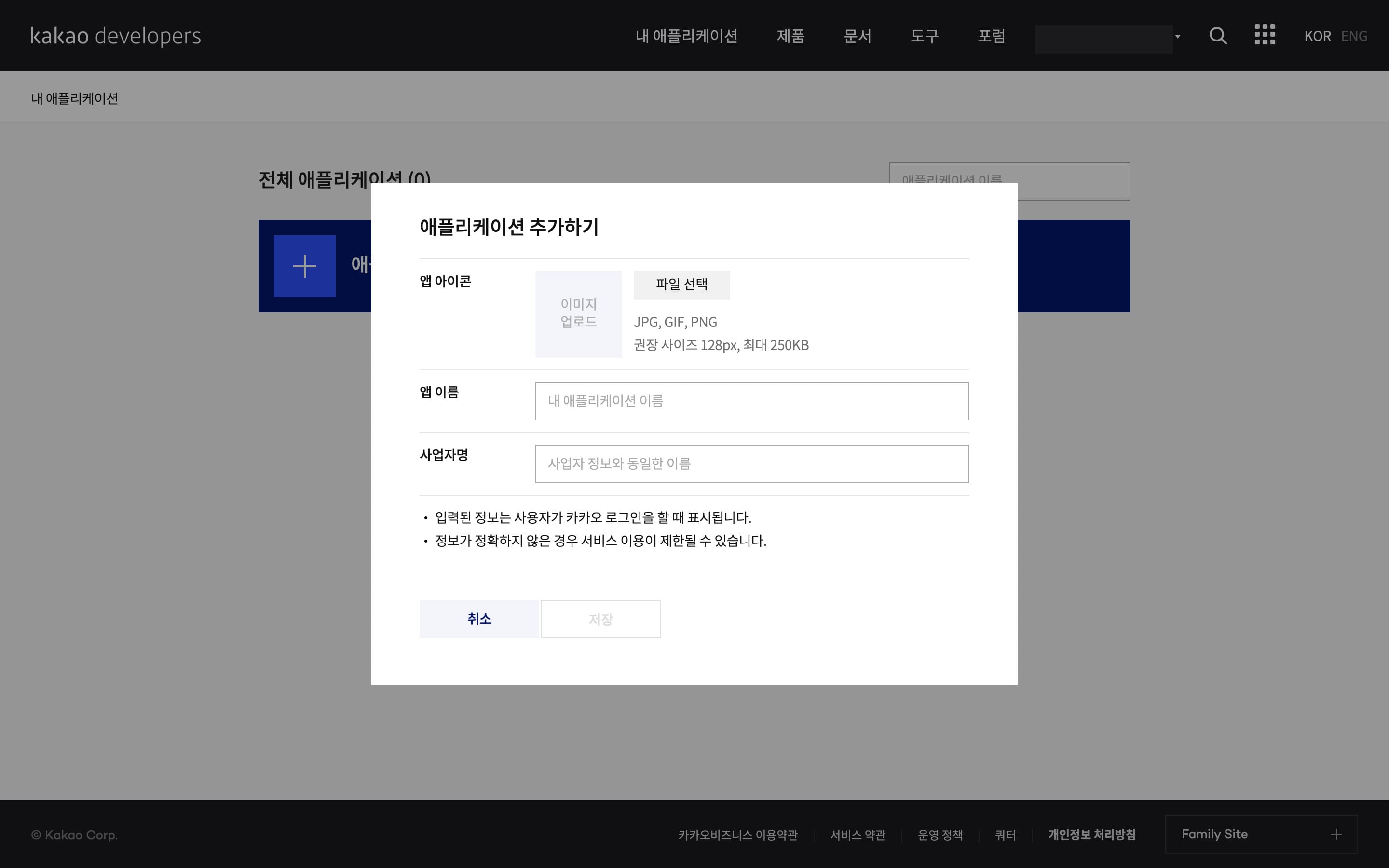Open the 문서 menu item

857,36
